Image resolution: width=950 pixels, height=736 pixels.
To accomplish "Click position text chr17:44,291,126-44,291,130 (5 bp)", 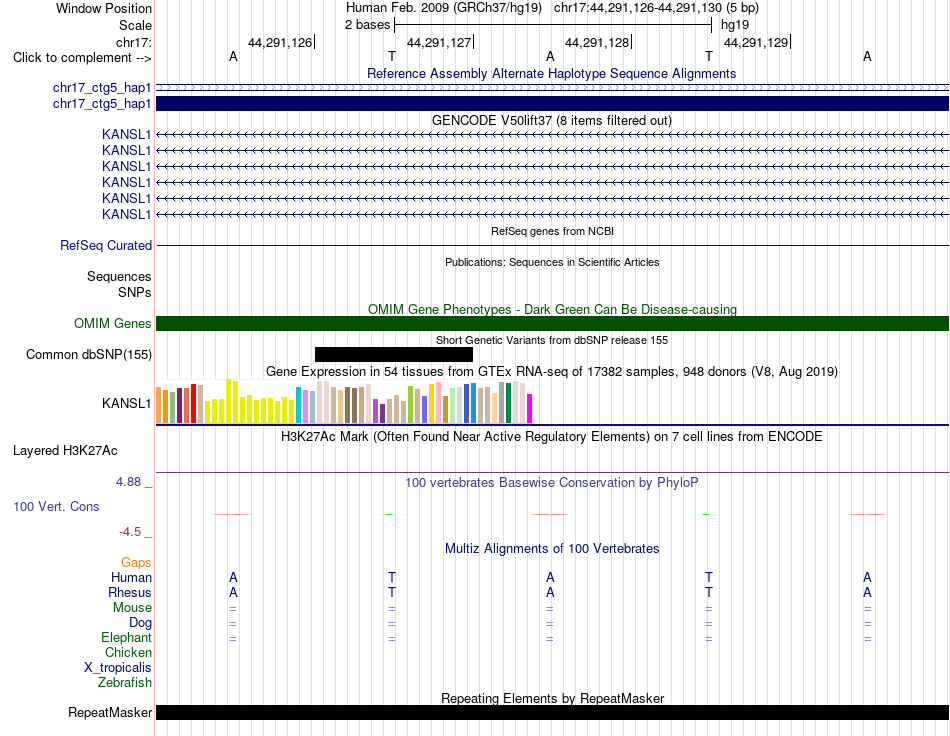I will pos(656,8).
